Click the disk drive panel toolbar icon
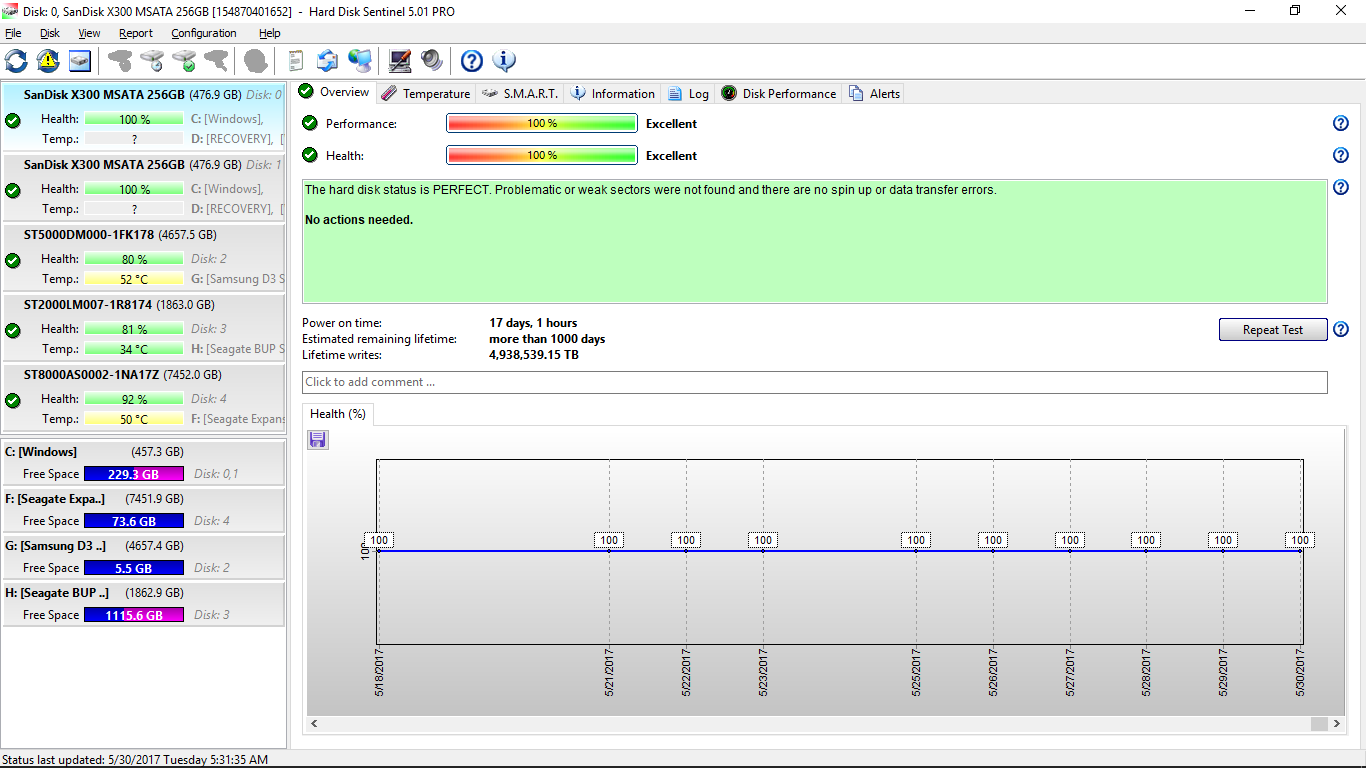Screen dimensions: 1366x768 coord(80,61)
